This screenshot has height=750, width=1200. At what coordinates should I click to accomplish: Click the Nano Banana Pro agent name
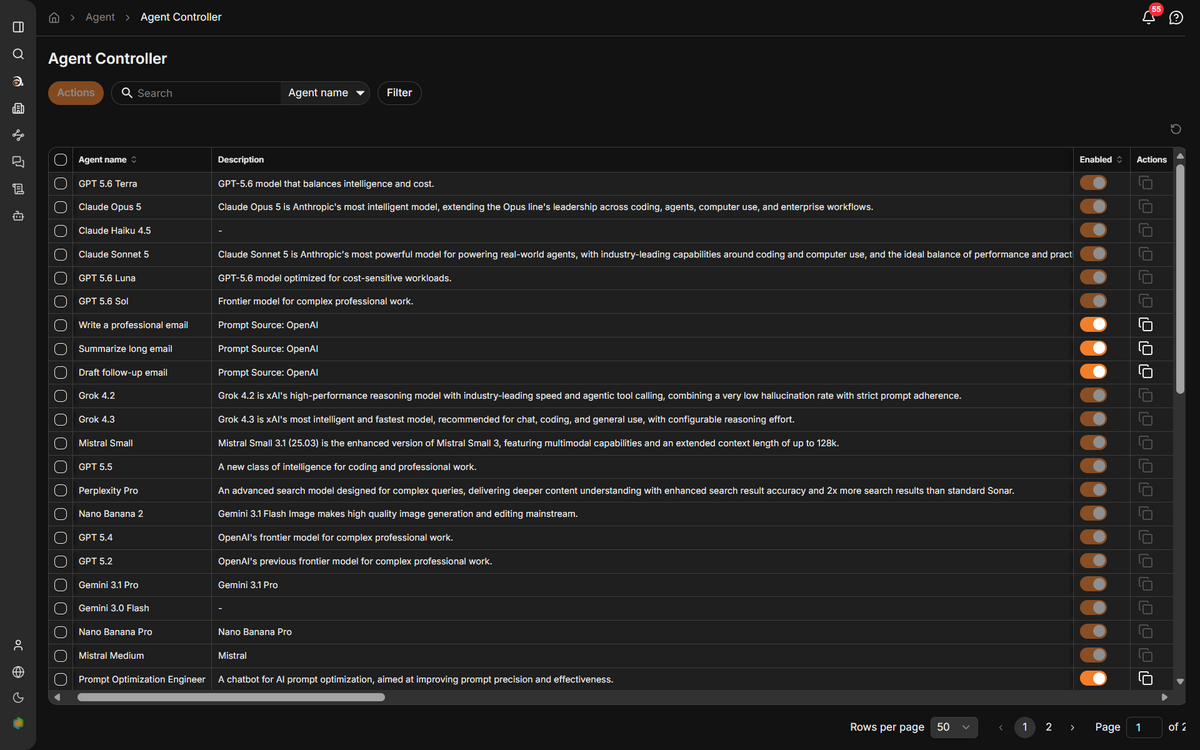[x=116, y=632]
